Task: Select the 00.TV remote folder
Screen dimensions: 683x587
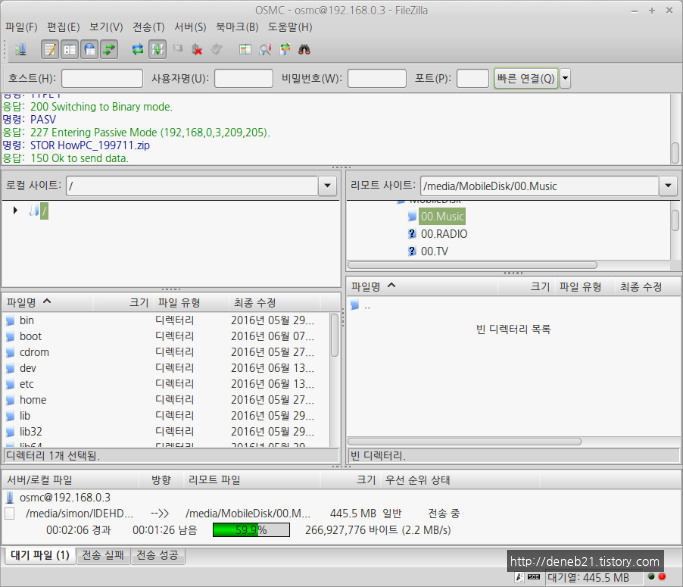Action: pyautogui.click(x=434, y=251)
